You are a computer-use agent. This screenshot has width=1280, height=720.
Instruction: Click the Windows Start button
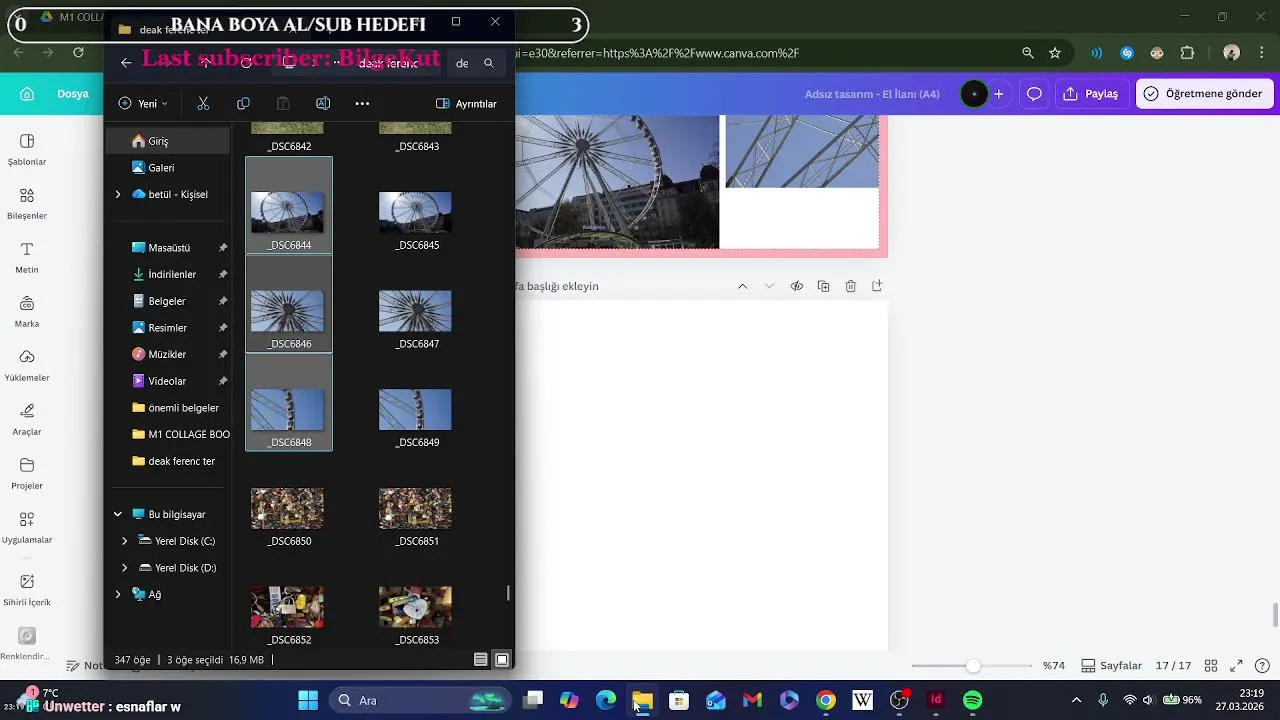click(308, 700)
